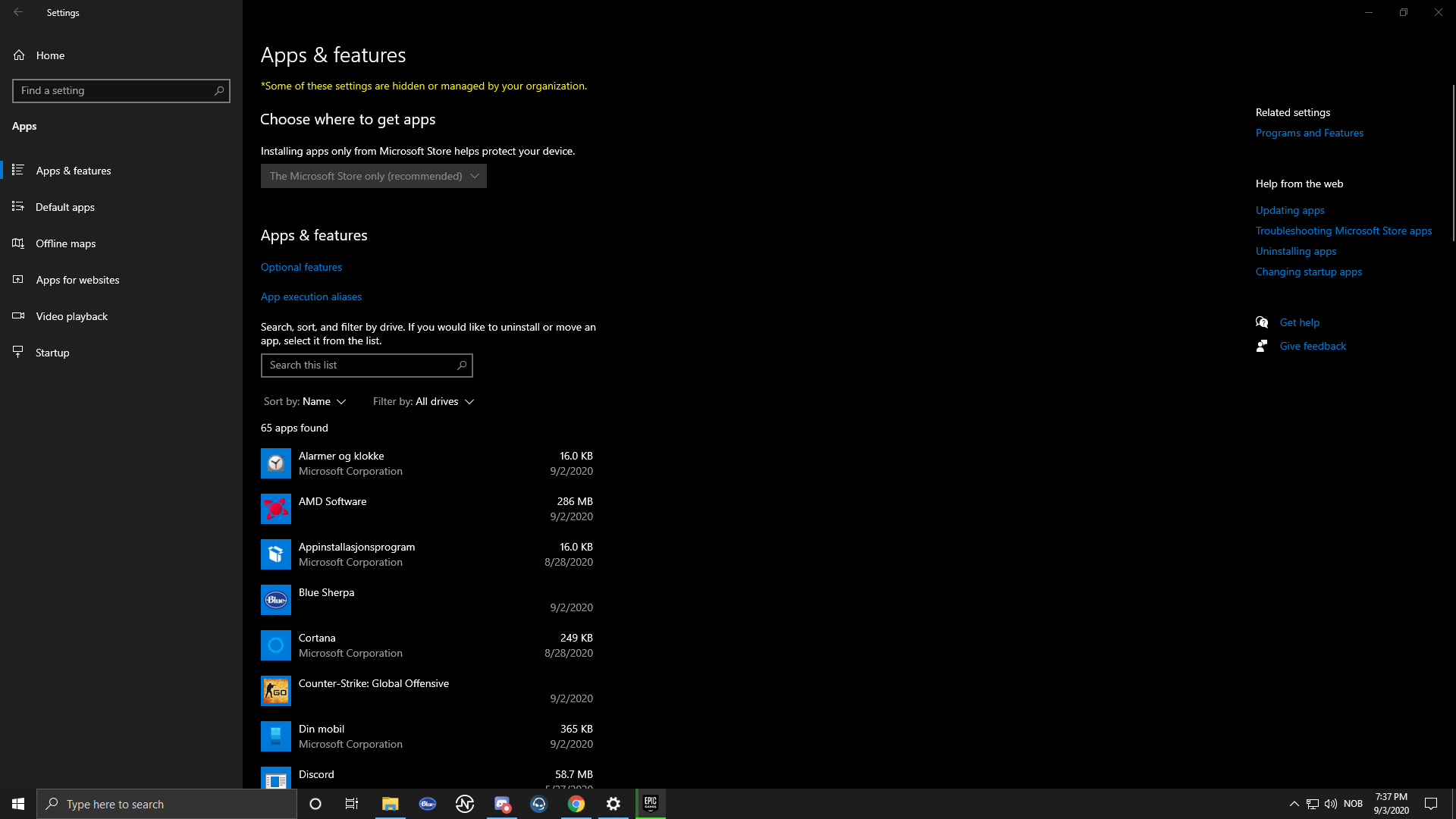
Task: Switch to Default apps section
Action: click(x=65, y=207)
